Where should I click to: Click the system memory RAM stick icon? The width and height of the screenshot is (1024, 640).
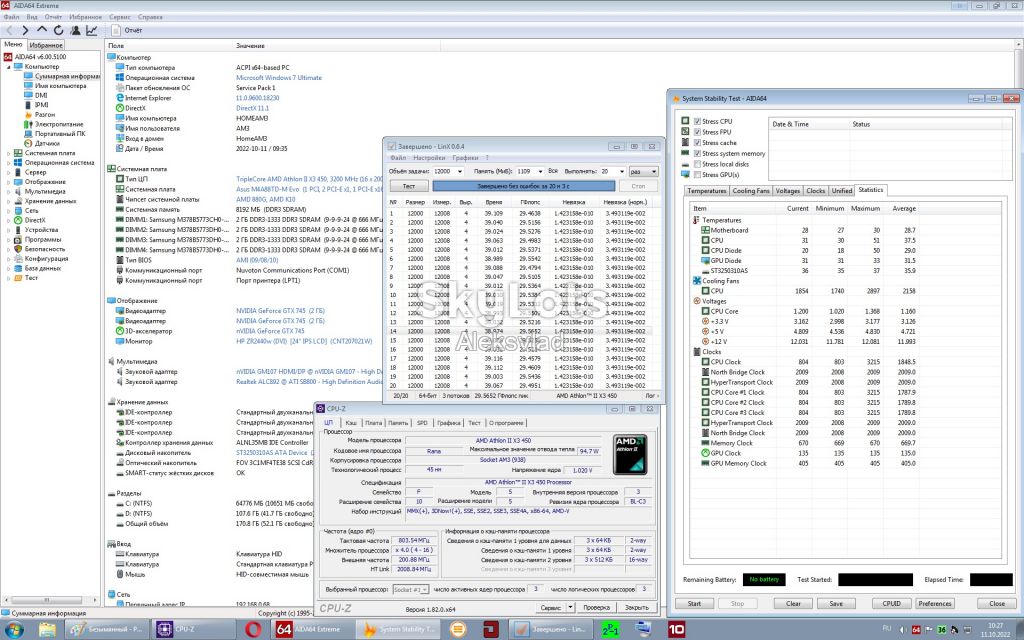(685, 153)
